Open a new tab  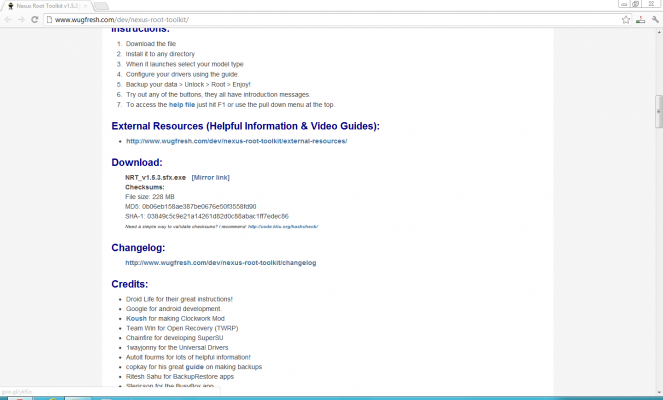click(x=101, y=6)
